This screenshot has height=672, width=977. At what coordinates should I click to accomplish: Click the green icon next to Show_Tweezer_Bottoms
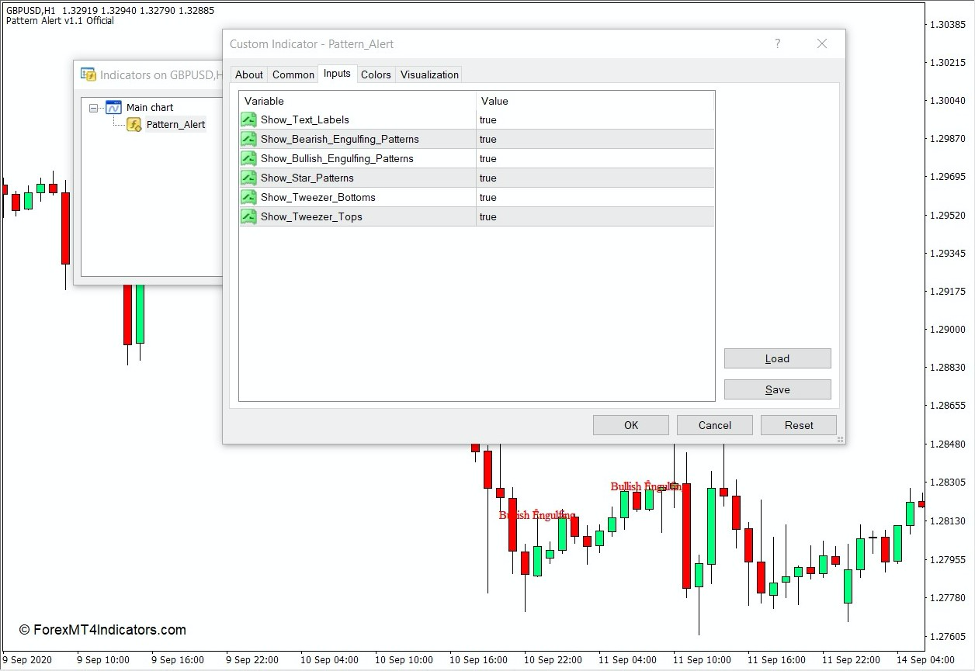(x=248, y=197)
